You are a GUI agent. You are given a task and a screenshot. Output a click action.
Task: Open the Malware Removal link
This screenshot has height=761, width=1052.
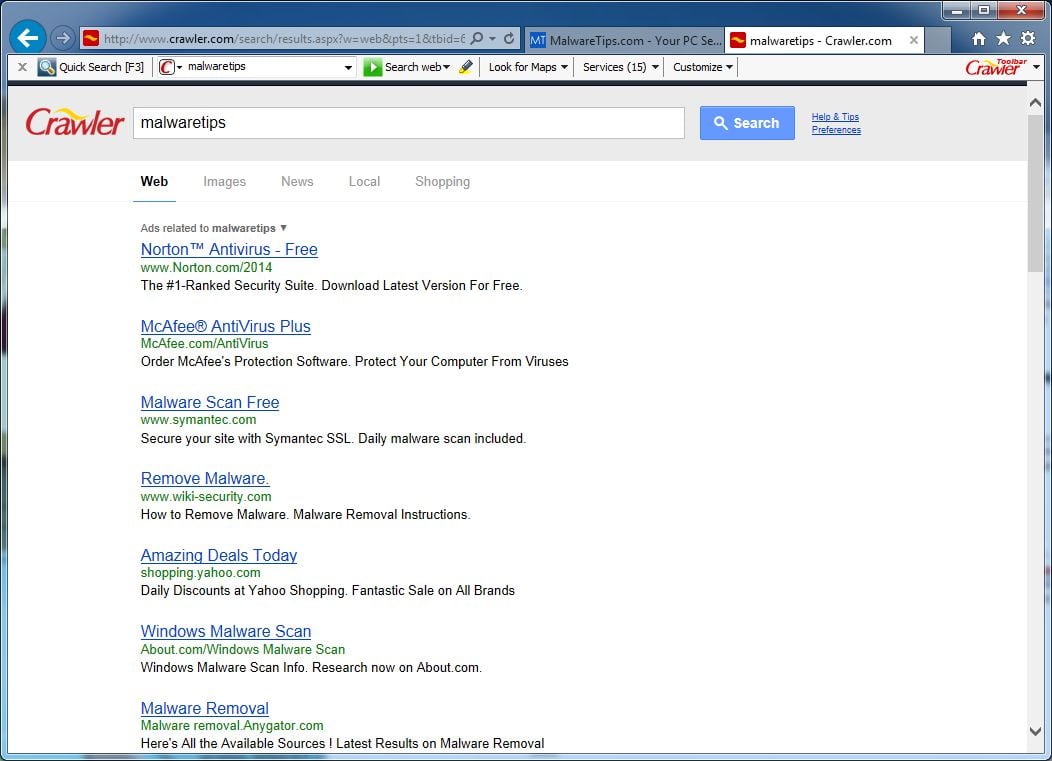[x=205, y=708]
